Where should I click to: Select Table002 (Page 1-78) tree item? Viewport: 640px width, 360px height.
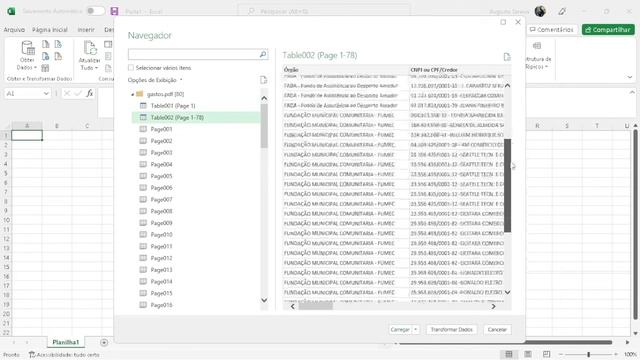tap(196, 118)
